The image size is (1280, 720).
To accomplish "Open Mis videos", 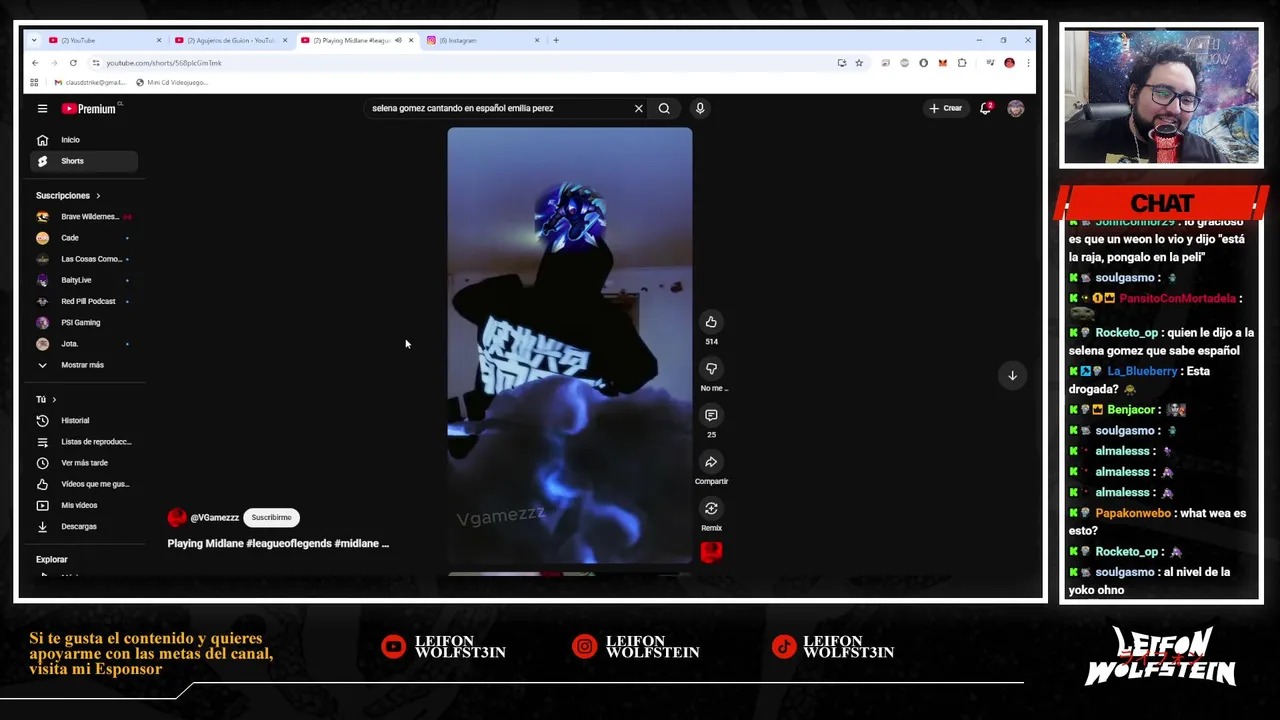I will 84,505.
